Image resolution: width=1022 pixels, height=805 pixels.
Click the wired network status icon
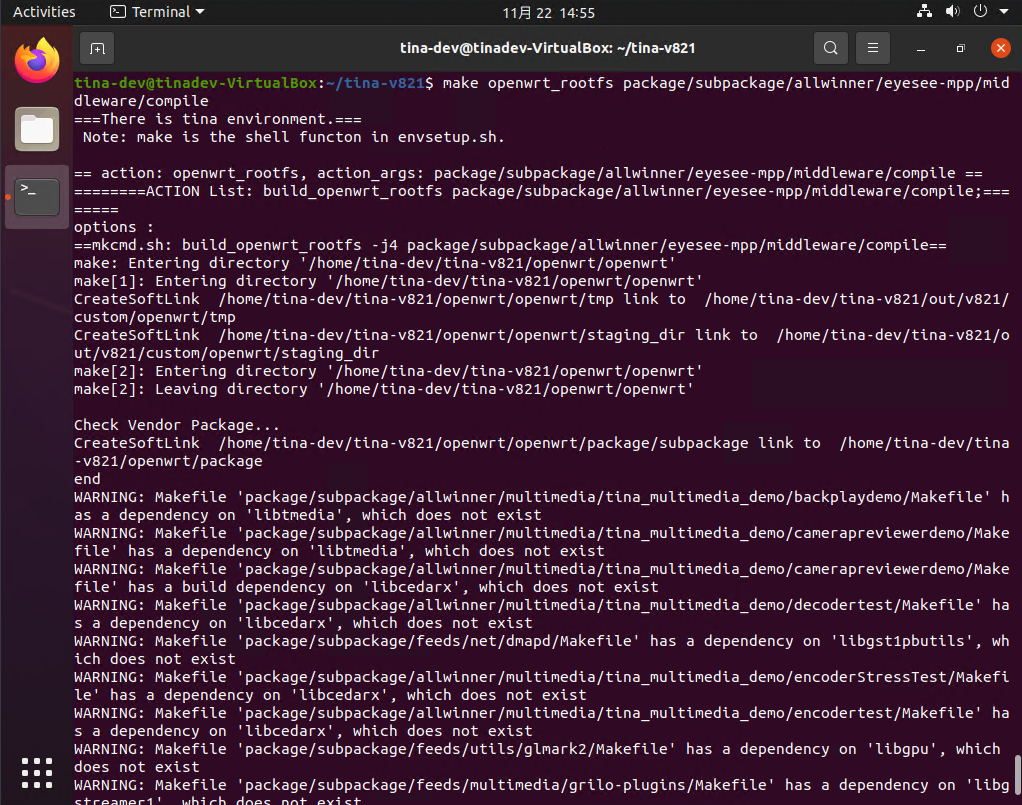(924, 12)
